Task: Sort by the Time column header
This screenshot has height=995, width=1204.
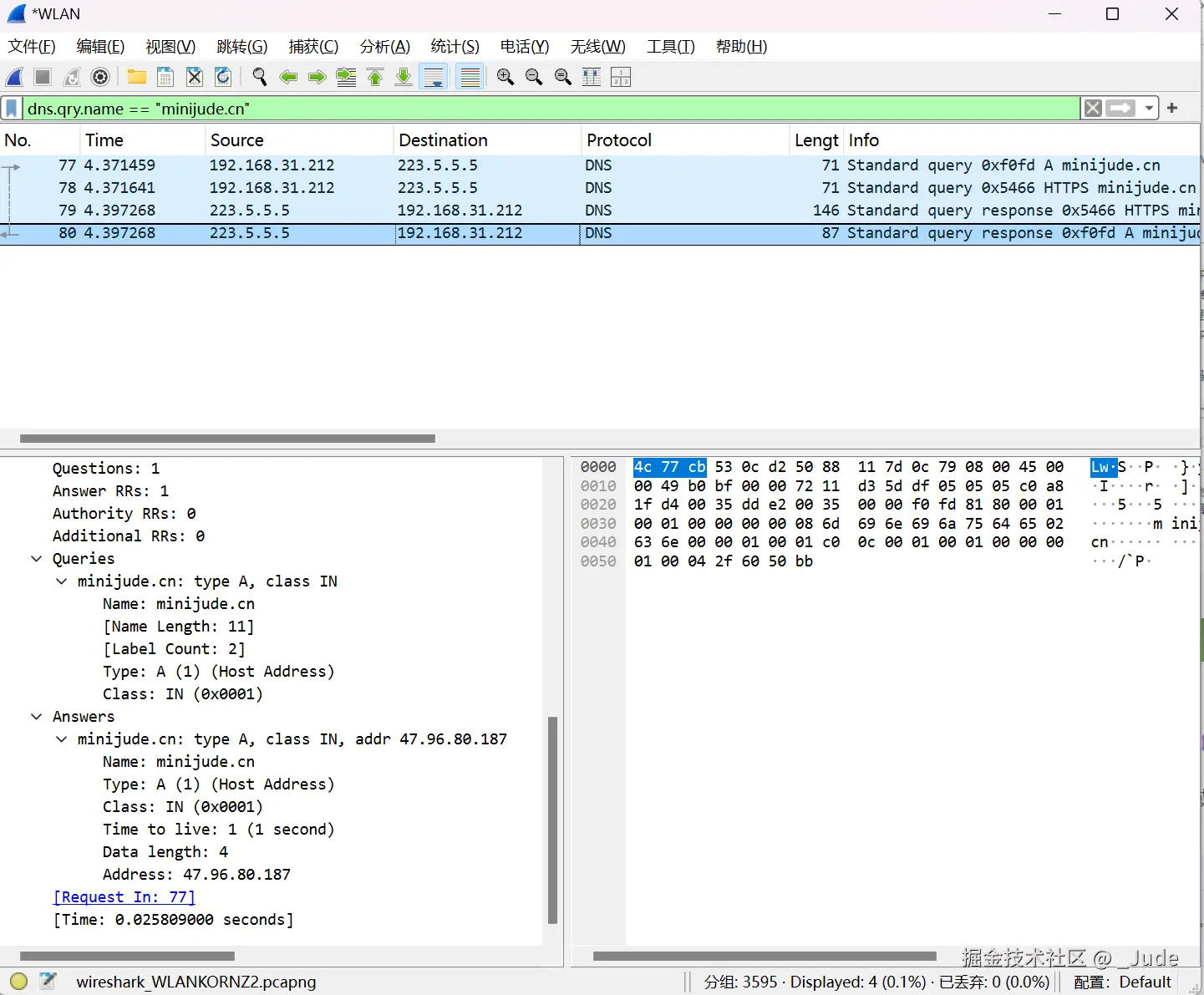Action: [142, 140]
